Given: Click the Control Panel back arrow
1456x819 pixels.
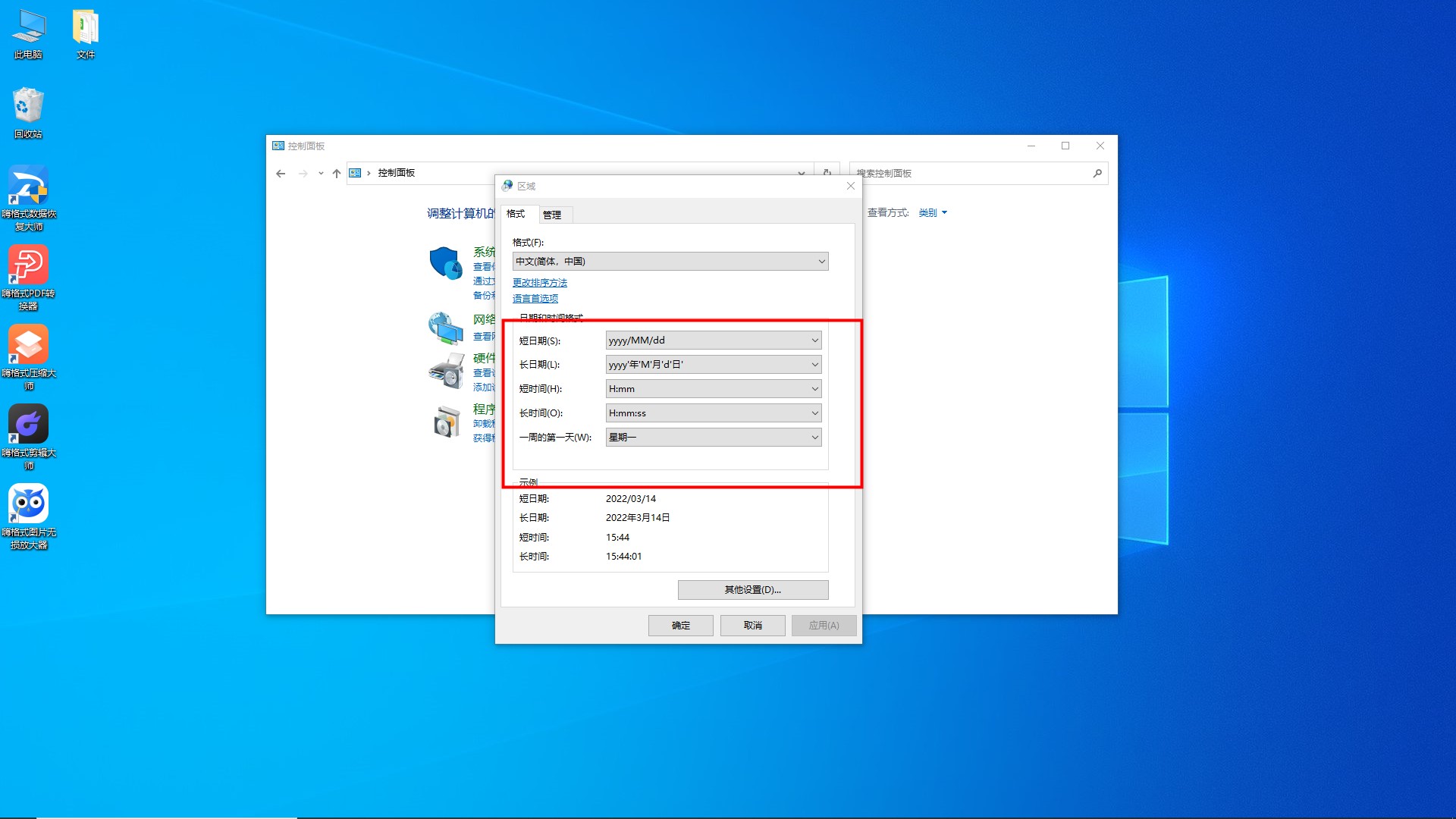Looking at the screenshot, I should [x=281, y=174].
